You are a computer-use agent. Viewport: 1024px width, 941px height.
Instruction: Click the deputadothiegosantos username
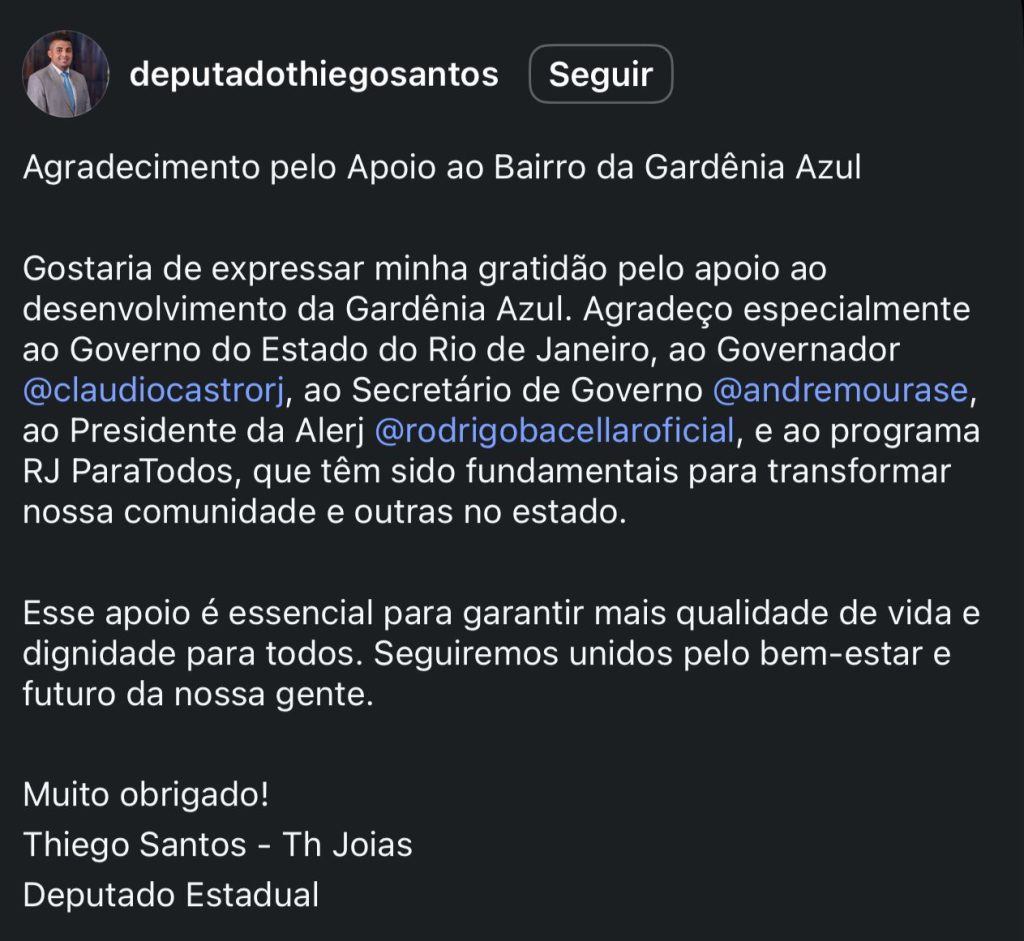click(x=313, y=74)
